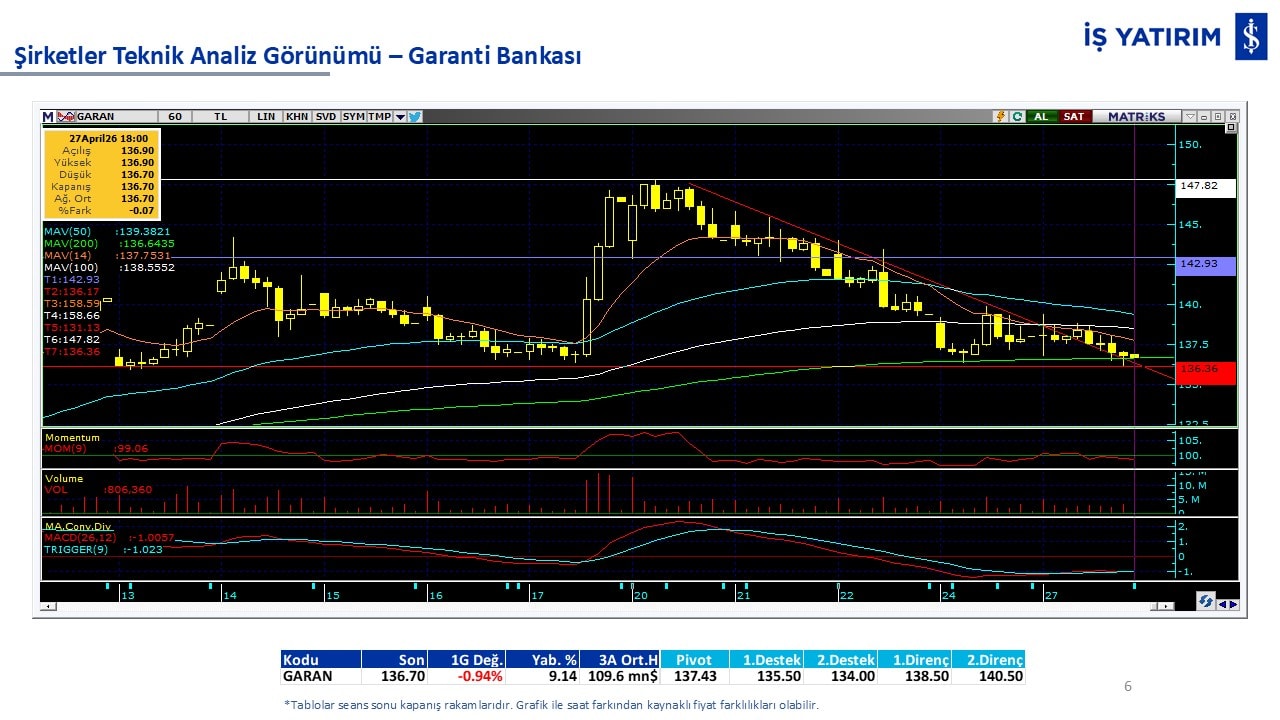The width and height of the screenshot is (1280, 720).
Task: Toggle the KHN chart option
Action: (x=297, y=116)
